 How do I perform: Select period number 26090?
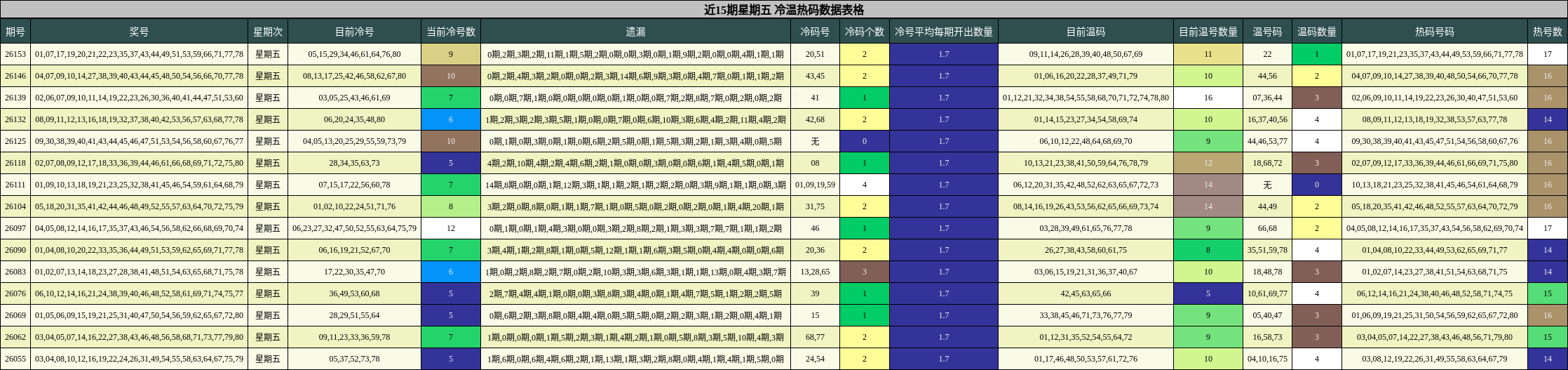(x=15, y=250)
